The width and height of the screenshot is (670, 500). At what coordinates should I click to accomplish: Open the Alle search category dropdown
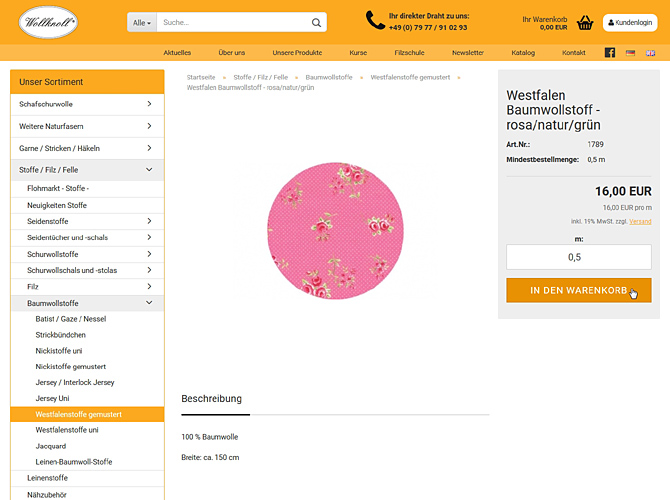142,23
